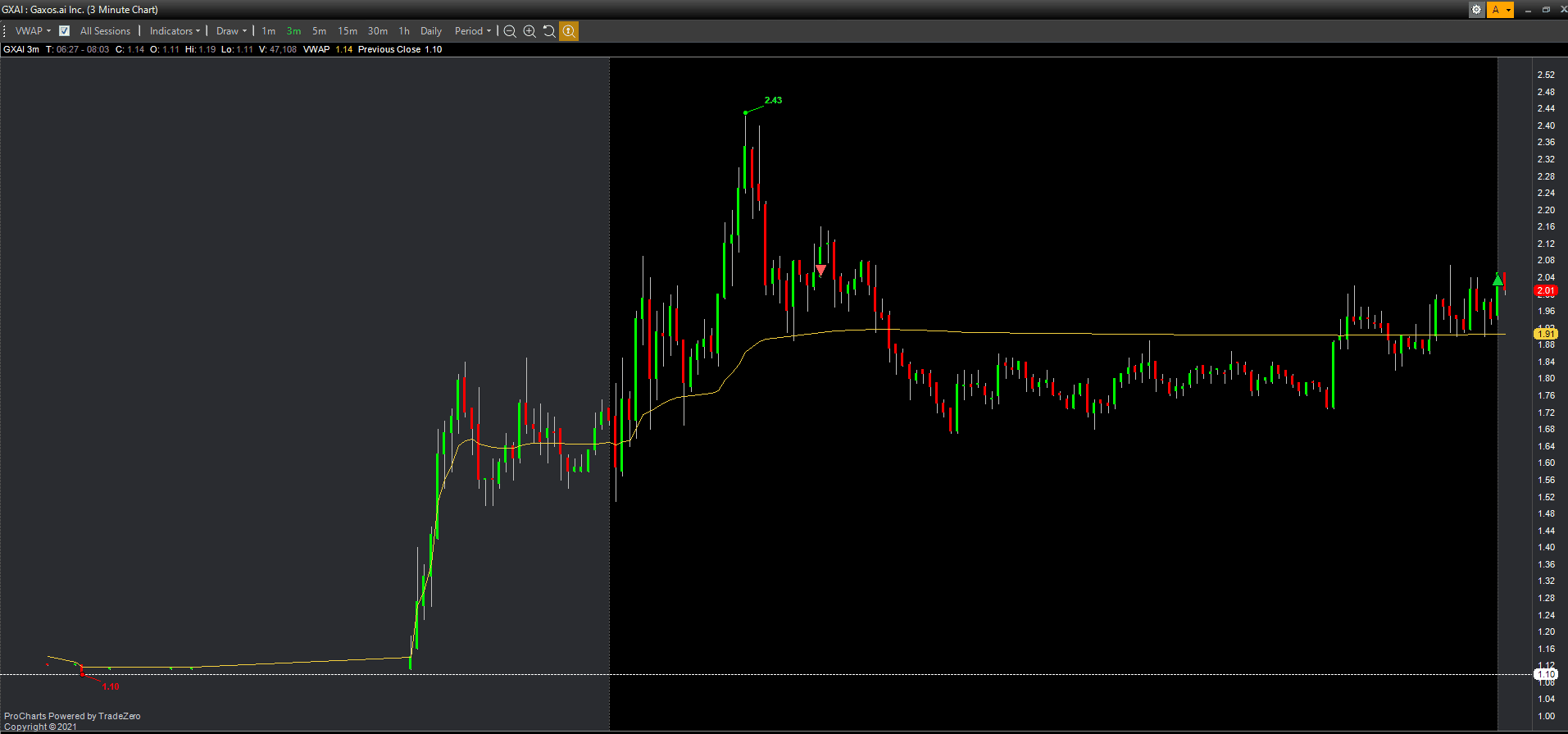Select the 15m timeframe
Screen dimensions: 1568x734
click(348, 31)
